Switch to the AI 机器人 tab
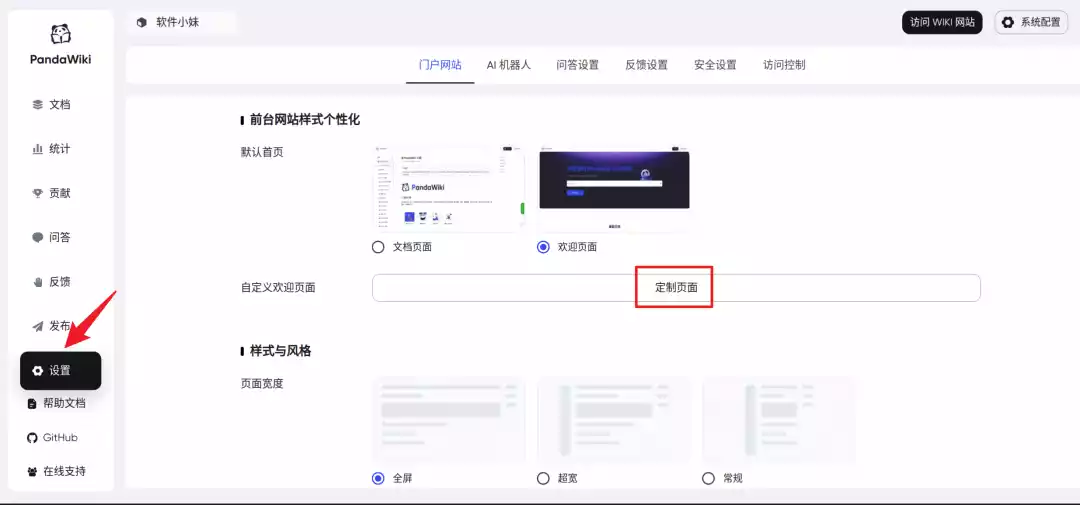This screenshot has width=1080, height=505. tap(509, 65)
